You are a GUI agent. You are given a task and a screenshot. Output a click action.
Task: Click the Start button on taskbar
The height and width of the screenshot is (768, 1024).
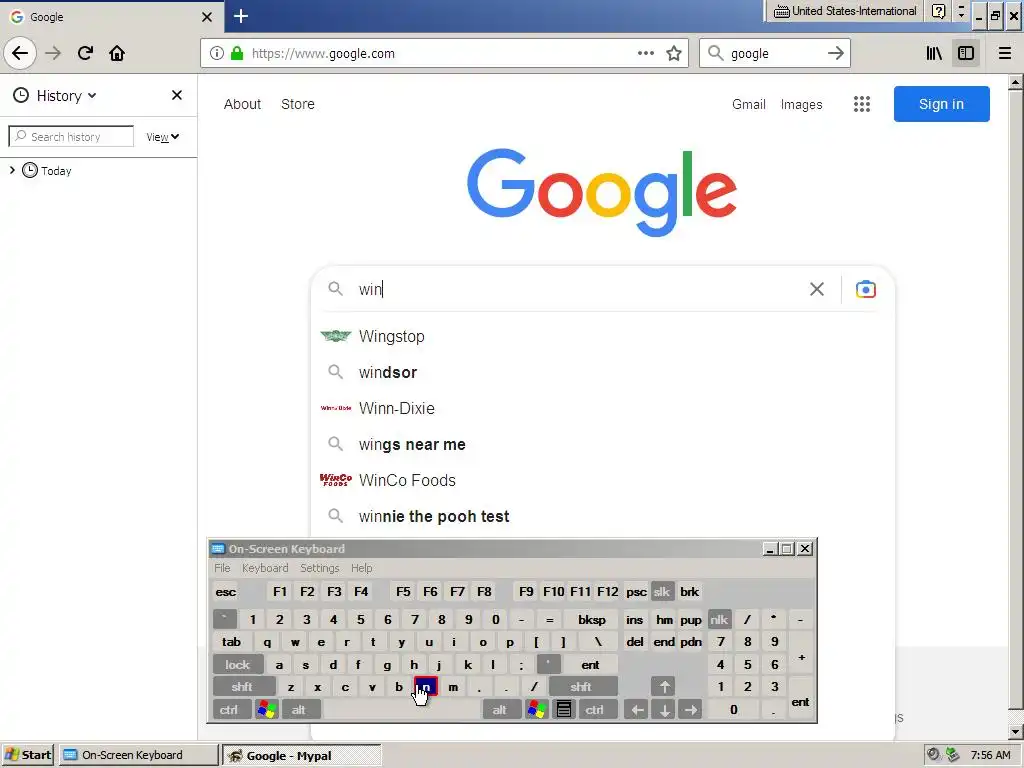[x=28, y=755]
